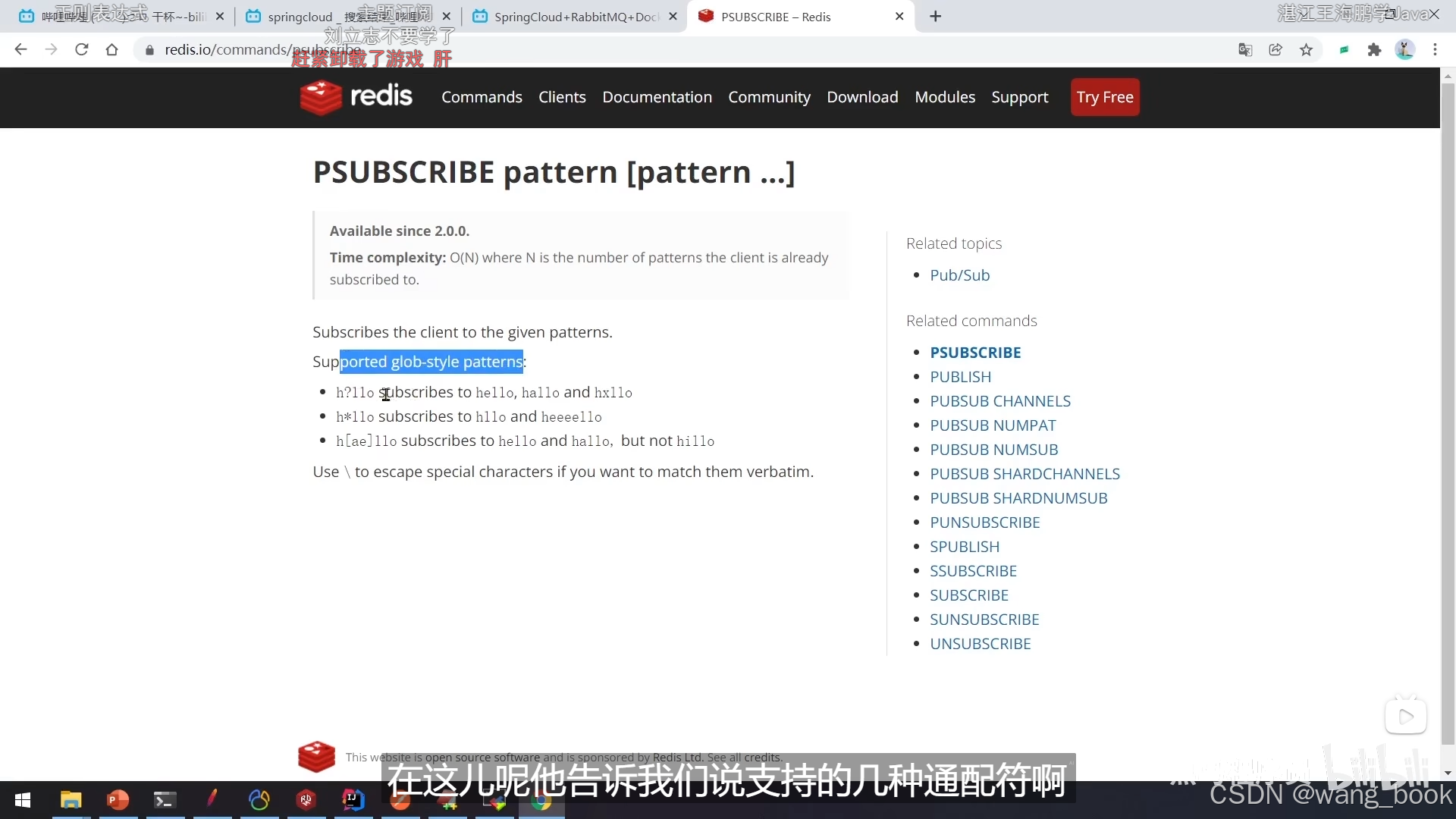Switch to the springcloud search tab
1456x819 pixels.
(x=347, y=16)
